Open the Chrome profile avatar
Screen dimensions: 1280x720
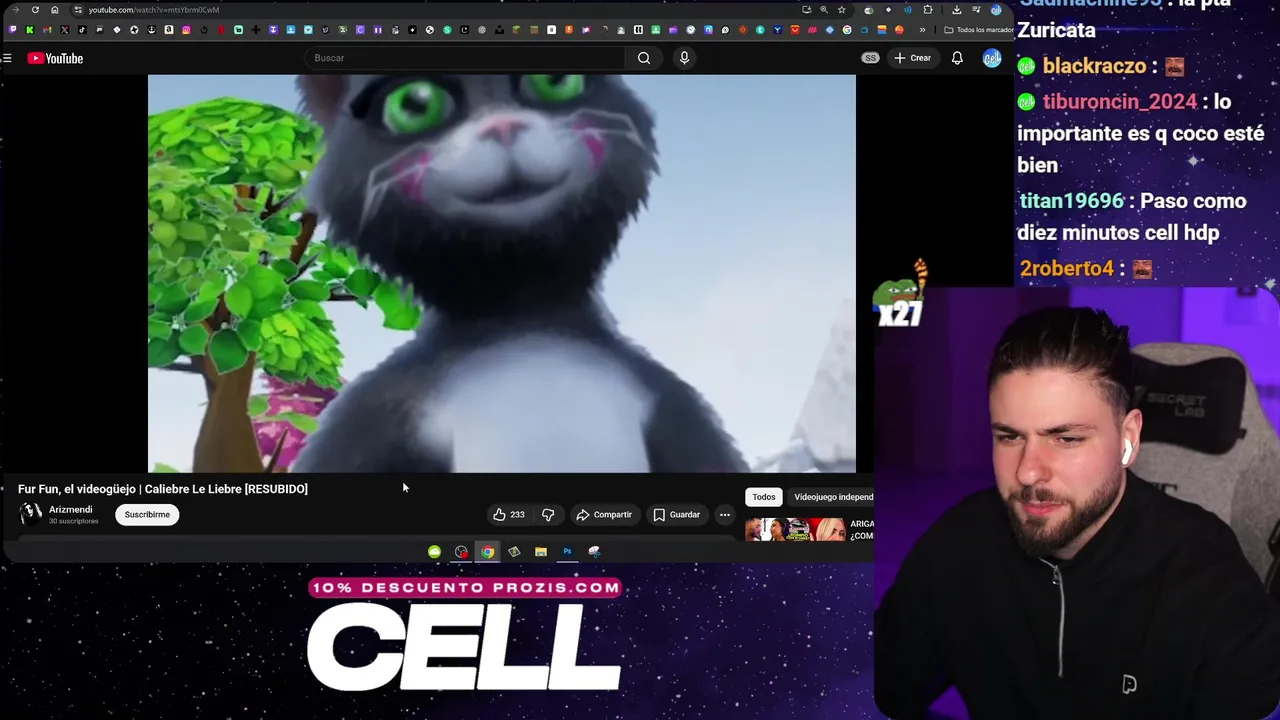(996, 10)
